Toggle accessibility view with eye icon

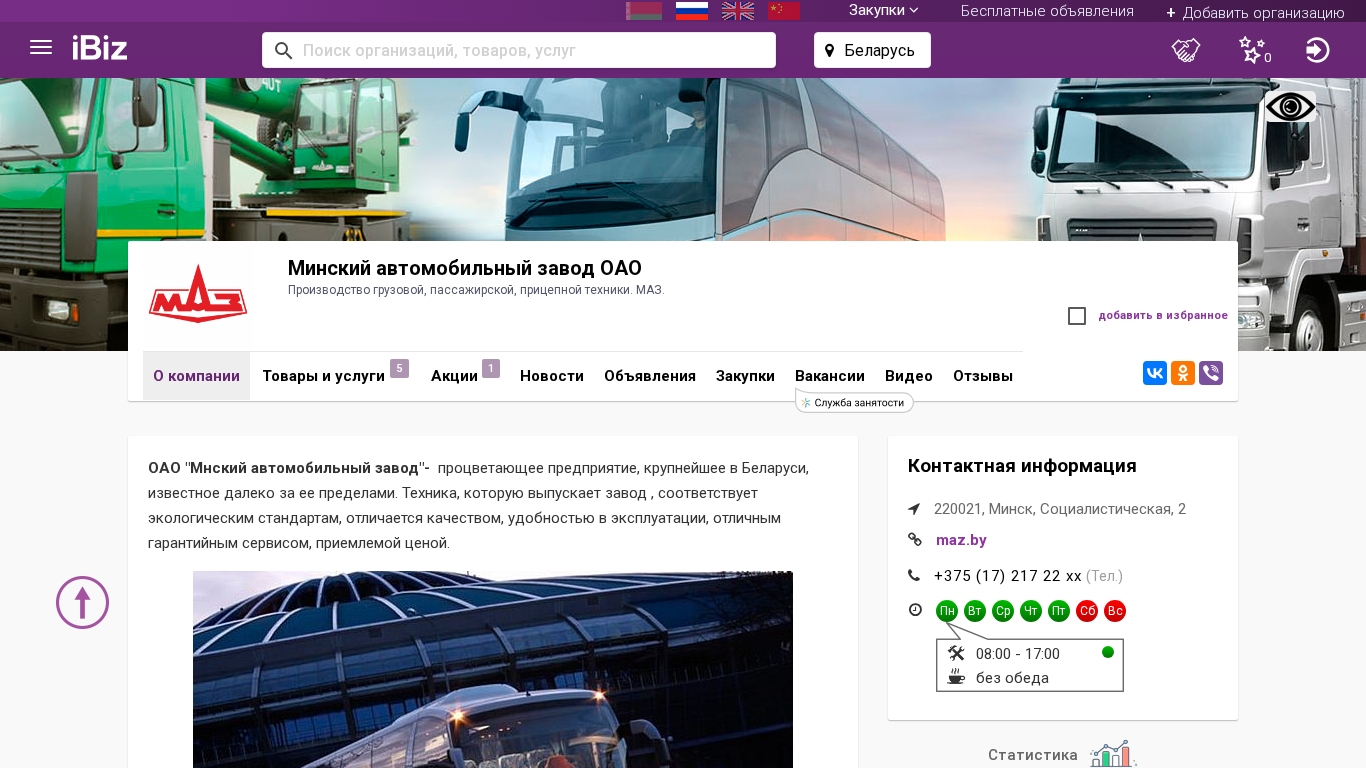1291,107
